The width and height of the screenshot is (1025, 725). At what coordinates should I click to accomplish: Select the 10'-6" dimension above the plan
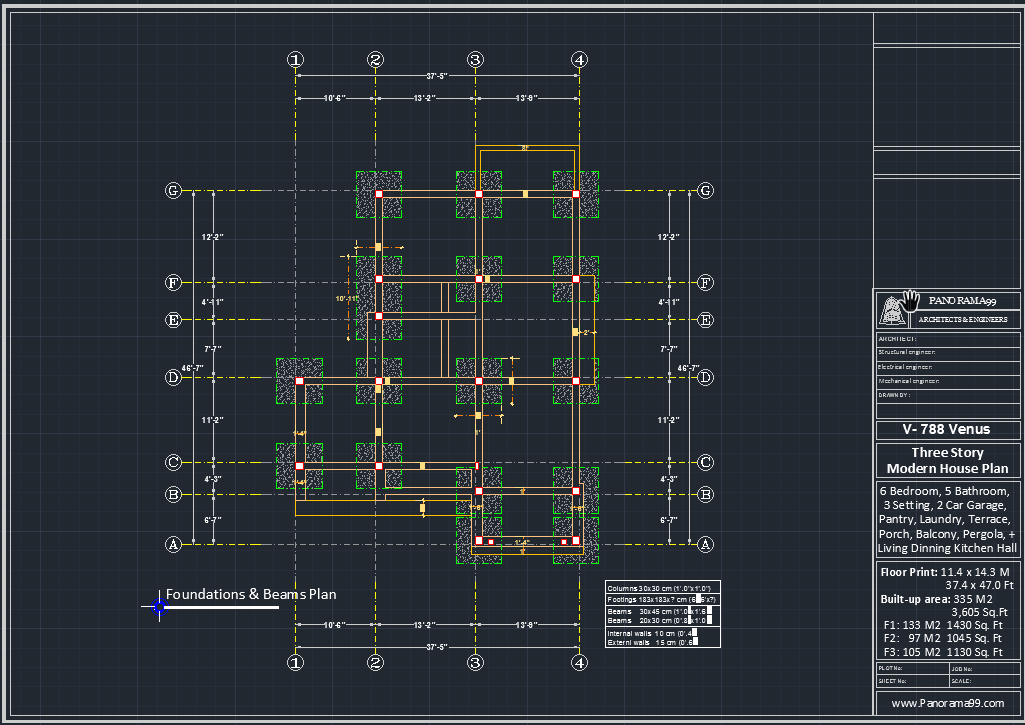[335, 98]
